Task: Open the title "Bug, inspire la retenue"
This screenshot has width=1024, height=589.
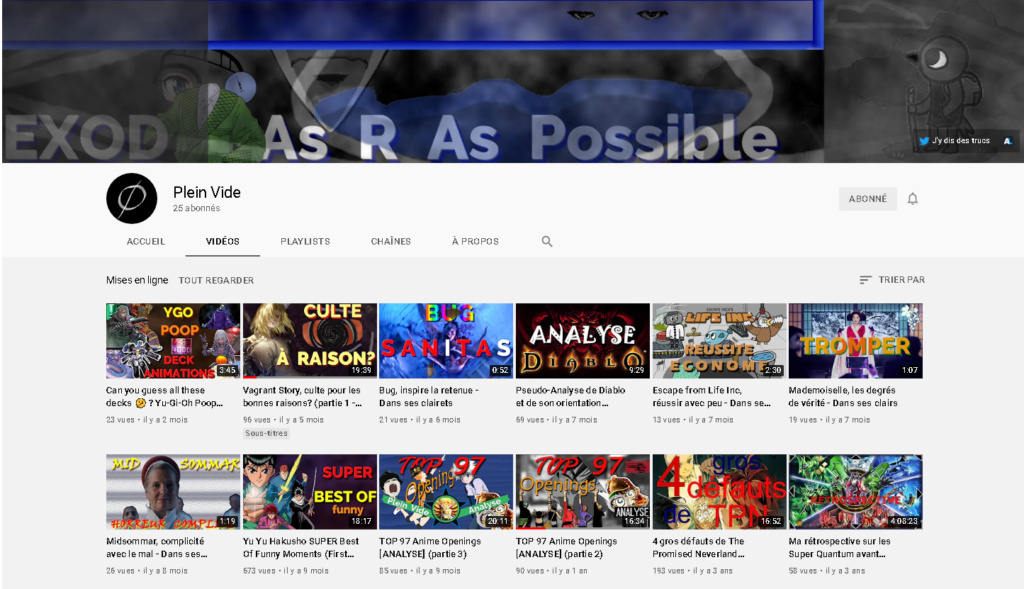Action: point(429,396)
